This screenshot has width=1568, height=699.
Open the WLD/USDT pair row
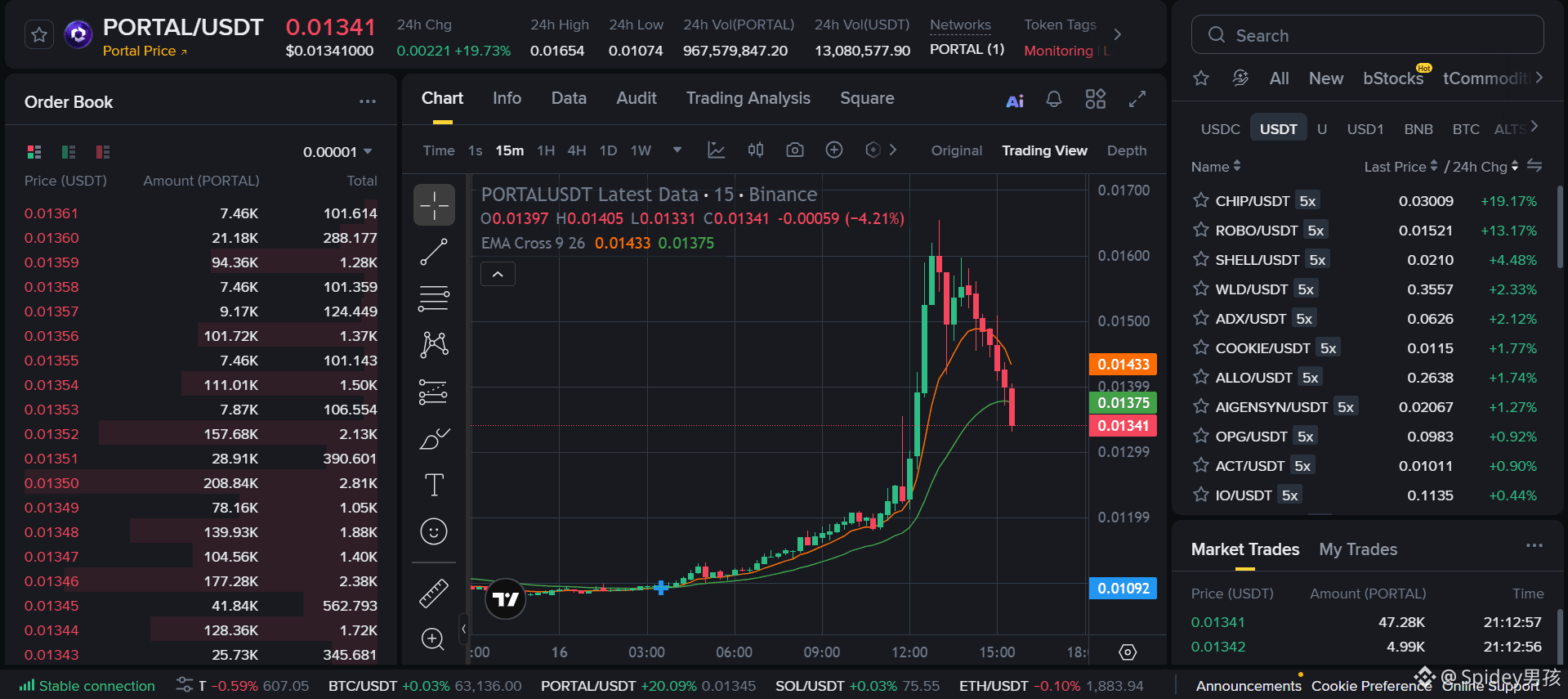point(1365,289)
